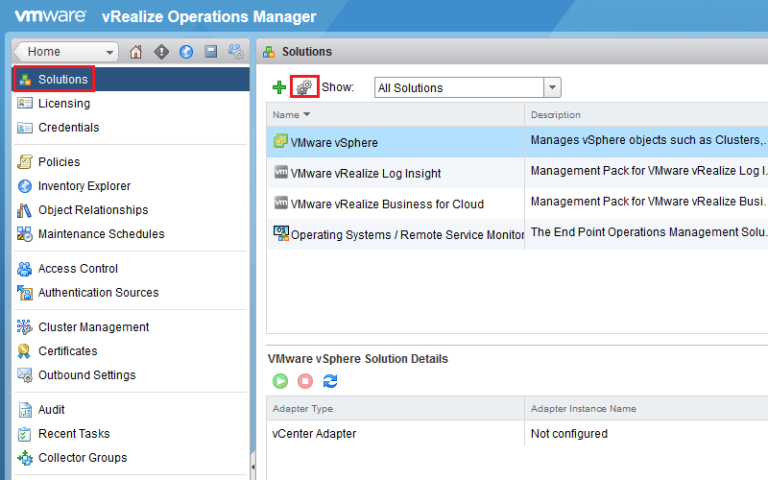The width and height of the screenshot is (768, 480).
Task: Open Policies from the sidebar
Action: 59,162
